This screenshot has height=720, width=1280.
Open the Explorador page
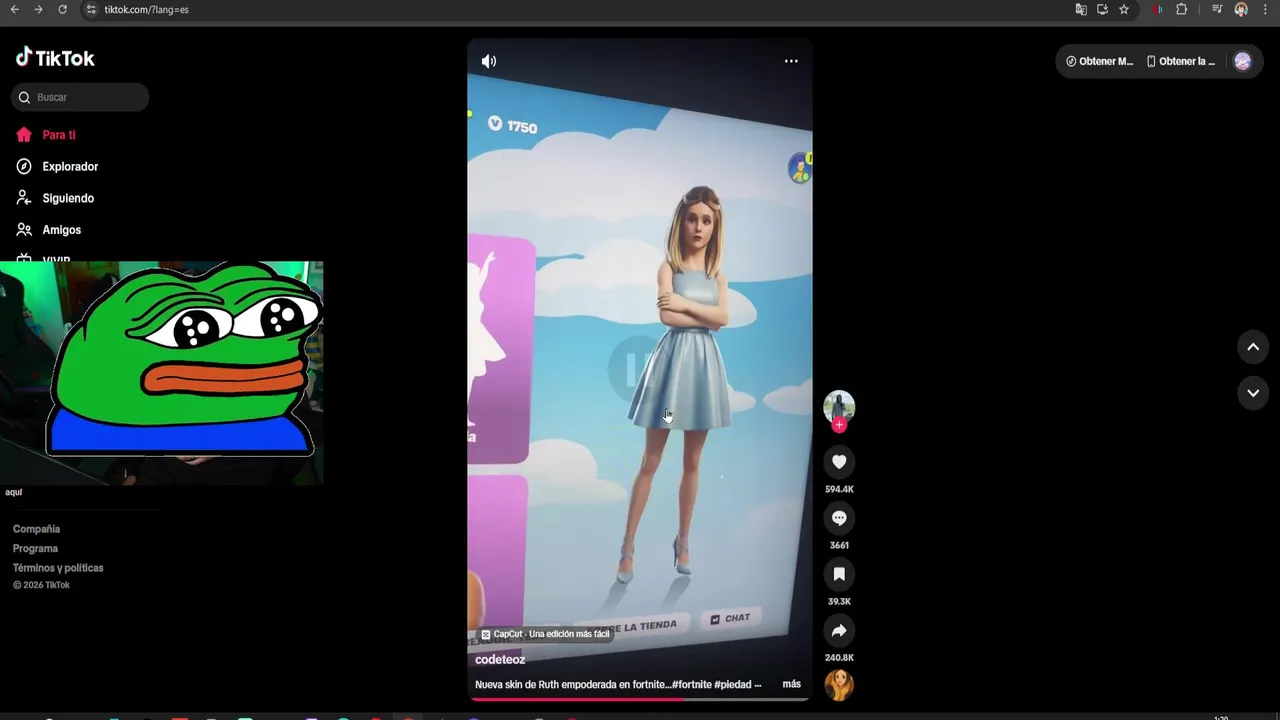70,167
